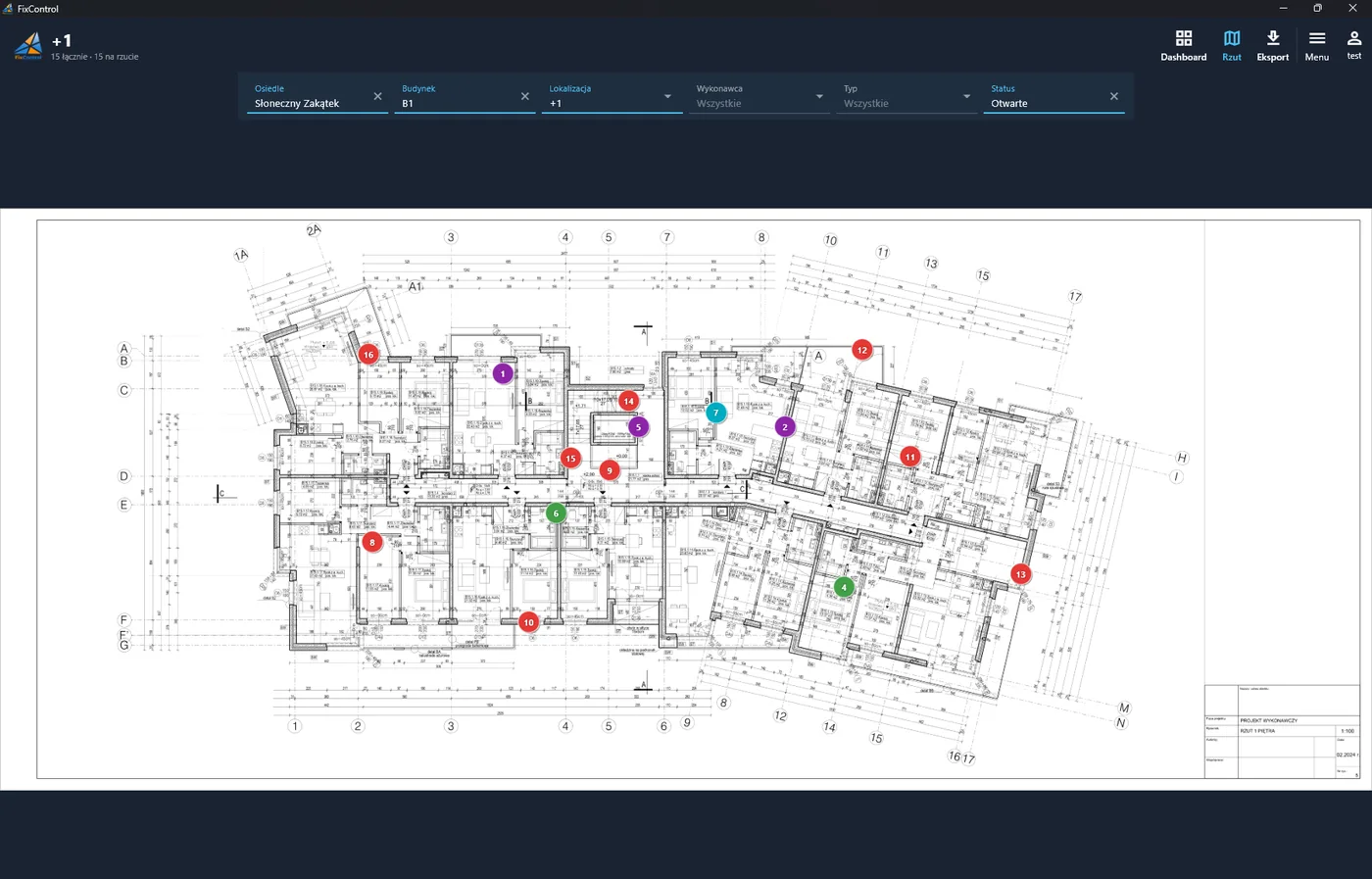The width and height of the screenshot is (1372, 879).
Task: Select red defect marker 10
Action: coord(529,622)
